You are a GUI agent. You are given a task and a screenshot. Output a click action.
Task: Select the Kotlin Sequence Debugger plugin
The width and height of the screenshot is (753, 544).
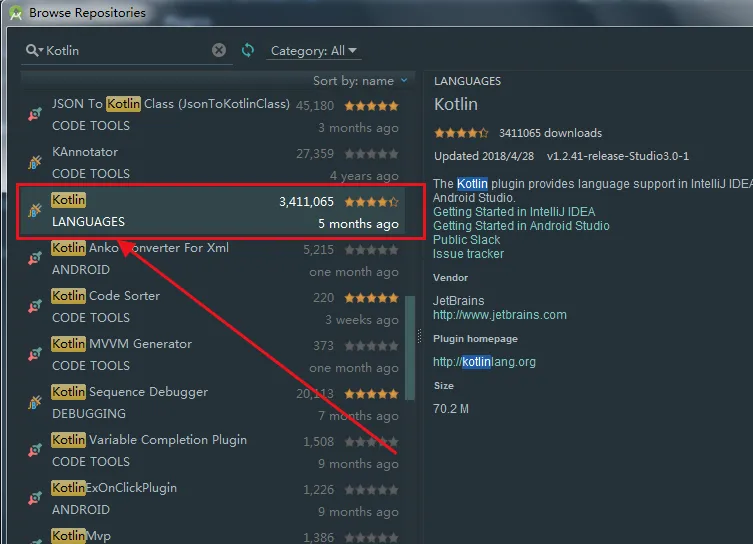213,403
